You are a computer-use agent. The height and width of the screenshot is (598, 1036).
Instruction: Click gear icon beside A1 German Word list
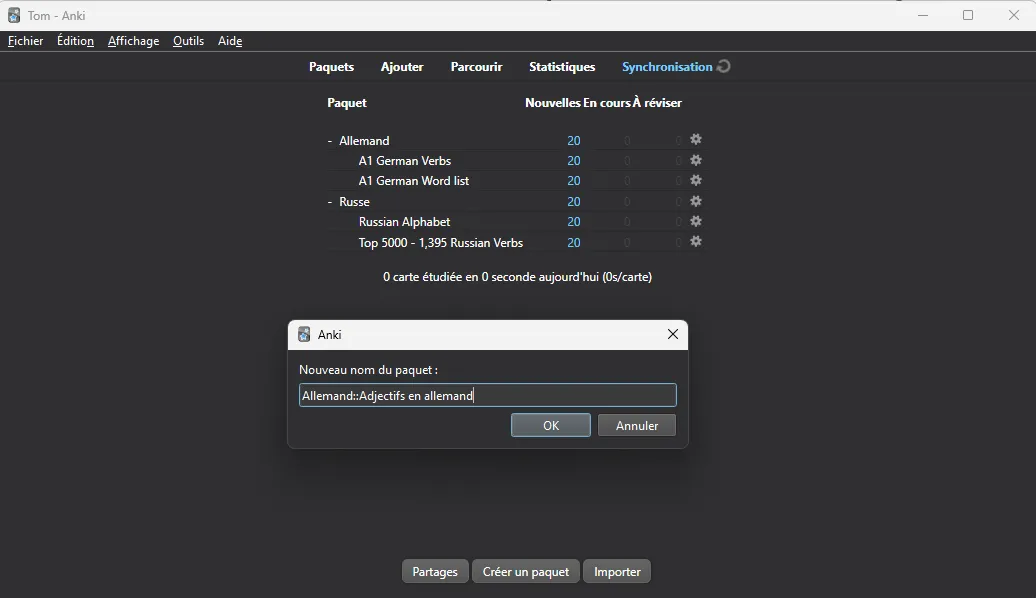[x=696, y=181]
